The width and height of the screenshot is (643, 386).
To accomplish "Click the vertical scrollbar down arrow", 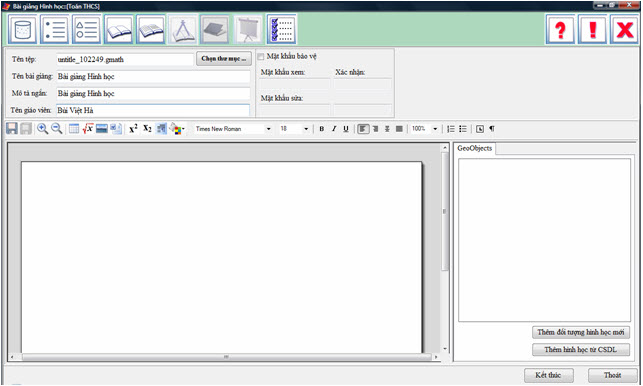I will tap(445, 349).
